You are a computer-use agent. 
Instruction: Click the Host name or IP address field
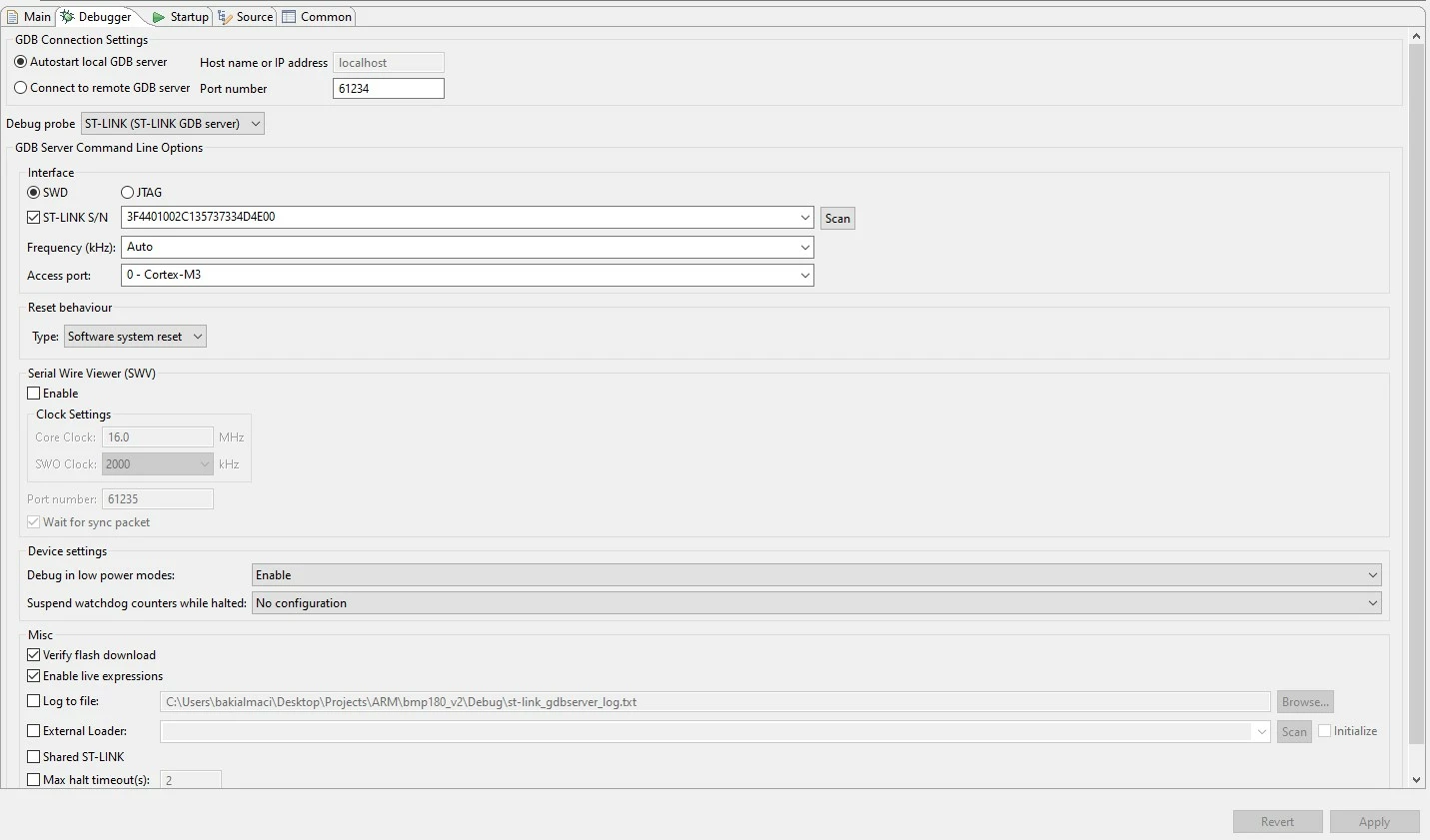pos(388,63)
